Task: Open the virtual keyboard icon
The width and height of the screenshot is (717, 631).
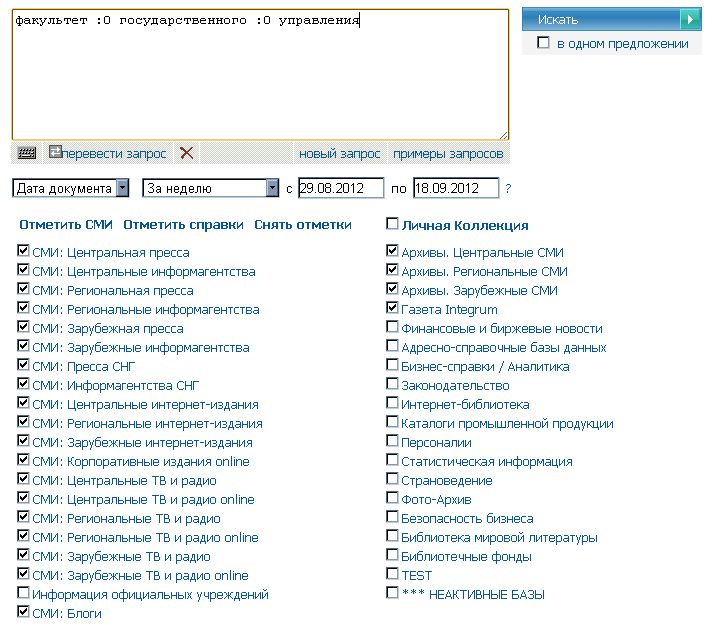Action: tap(27, 153)
